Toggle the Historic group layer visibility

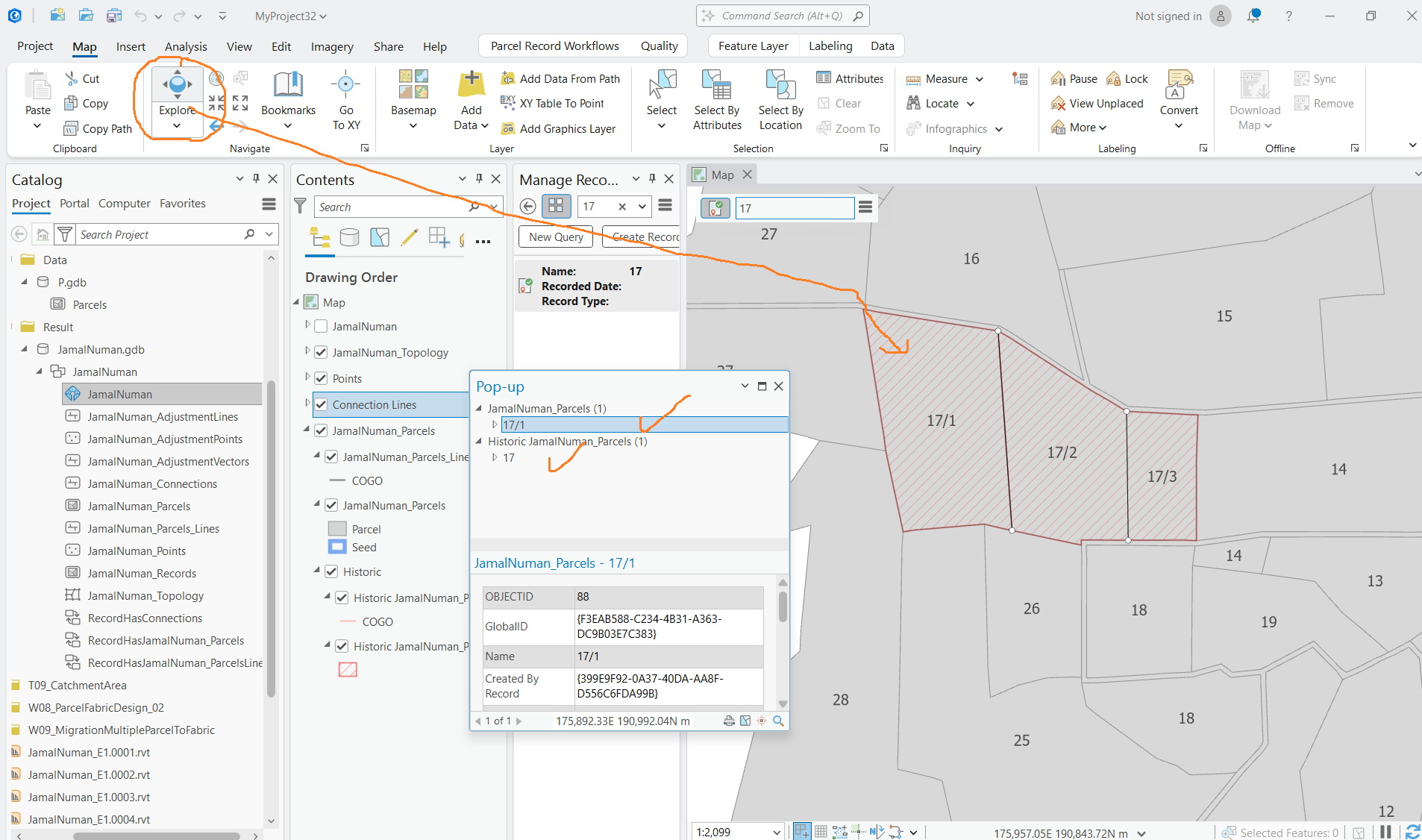coord(332,572)
